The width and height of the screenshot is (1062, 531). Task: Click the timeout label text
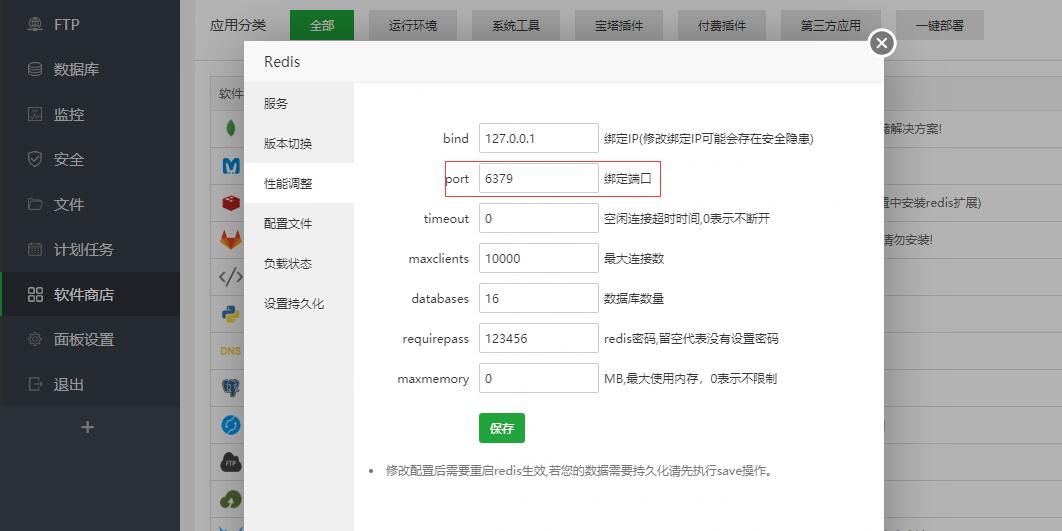coord(446,218)
